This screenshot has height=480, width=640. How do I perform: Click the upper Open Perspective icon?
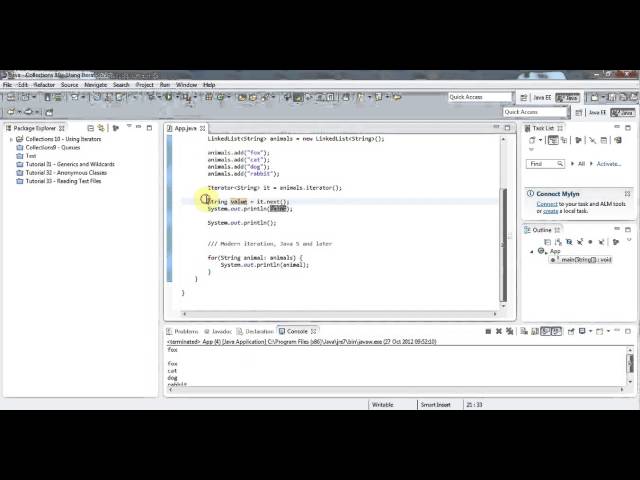[x=523, y=98]
